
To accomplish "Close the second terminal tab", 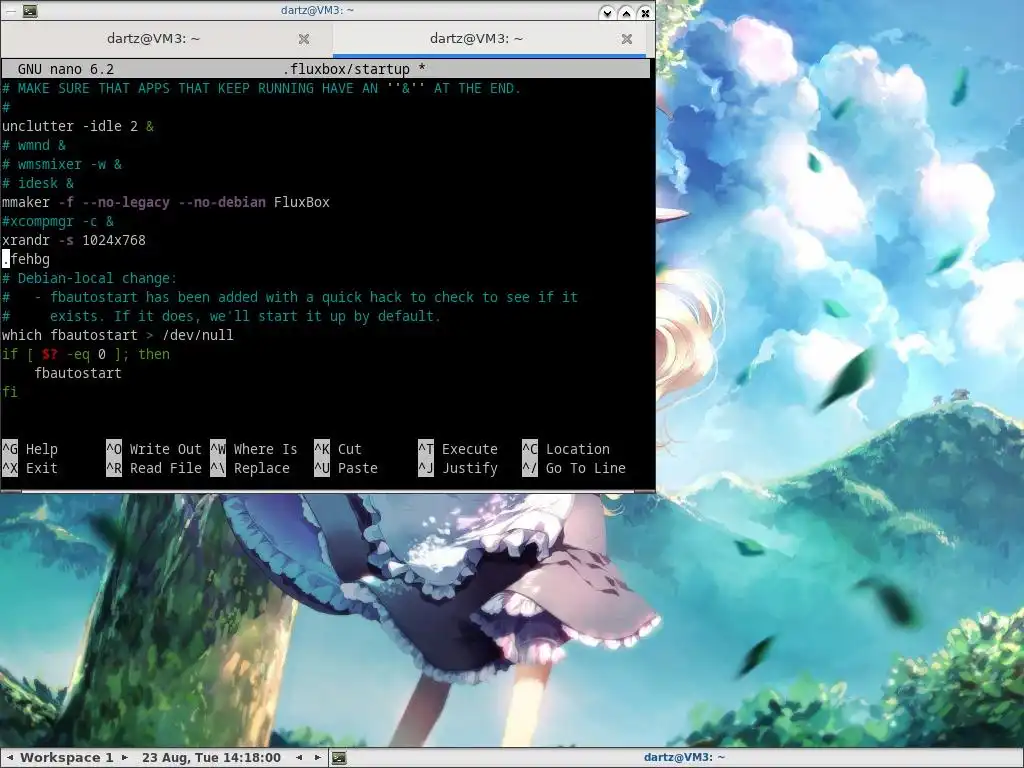I will click(627, 39).
